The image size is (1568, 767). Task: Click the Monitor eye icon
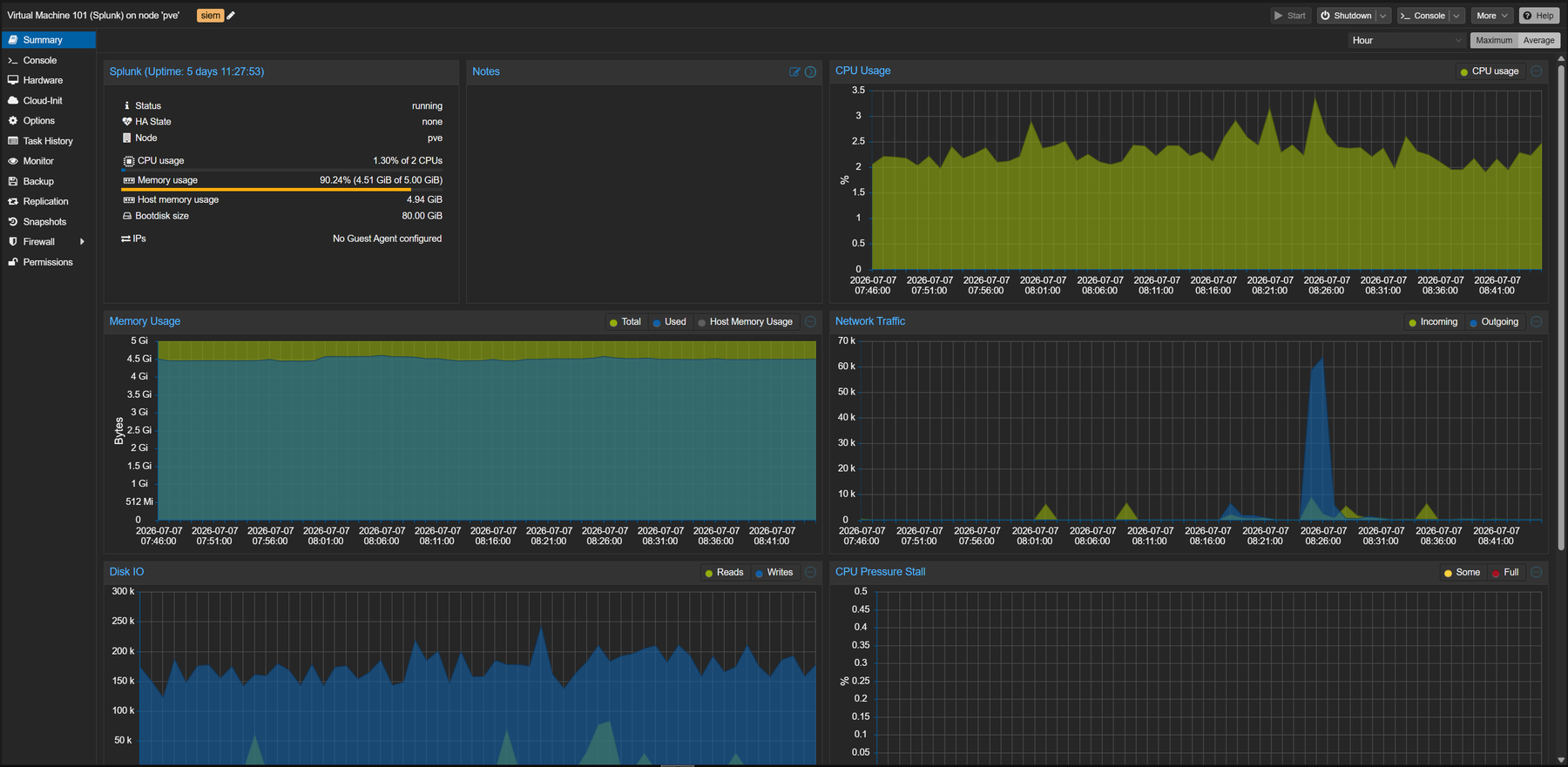pos(13,161)
